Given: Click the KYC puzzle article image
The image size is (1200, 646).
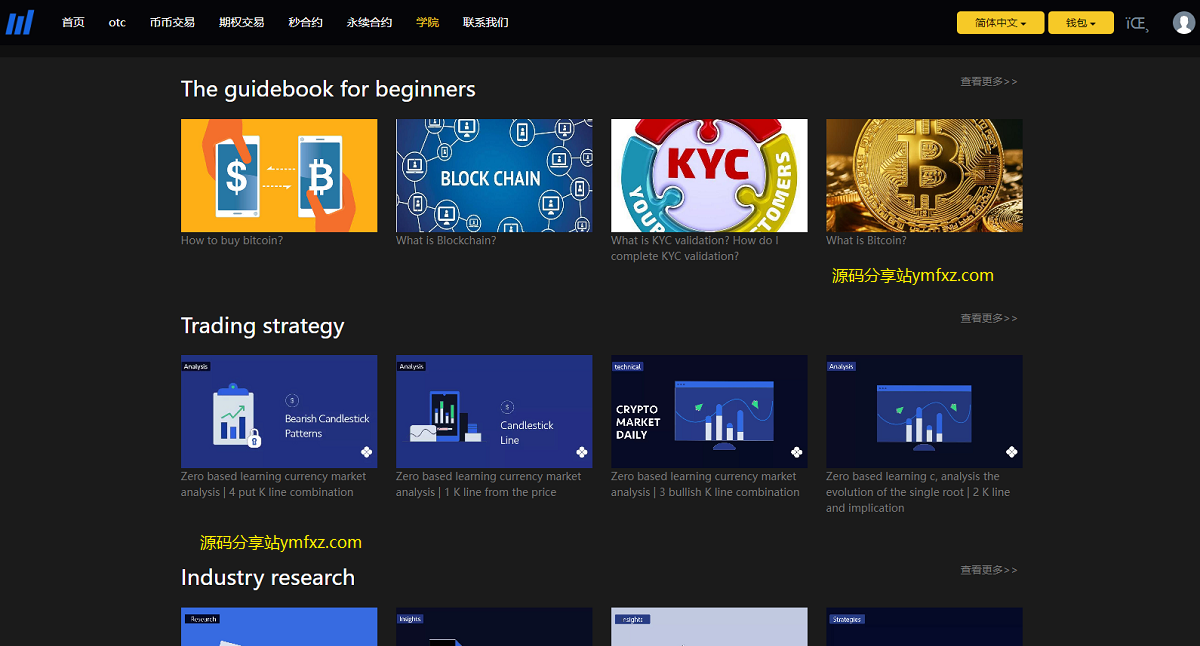Looking at the screenshot, I should point(709,175).
